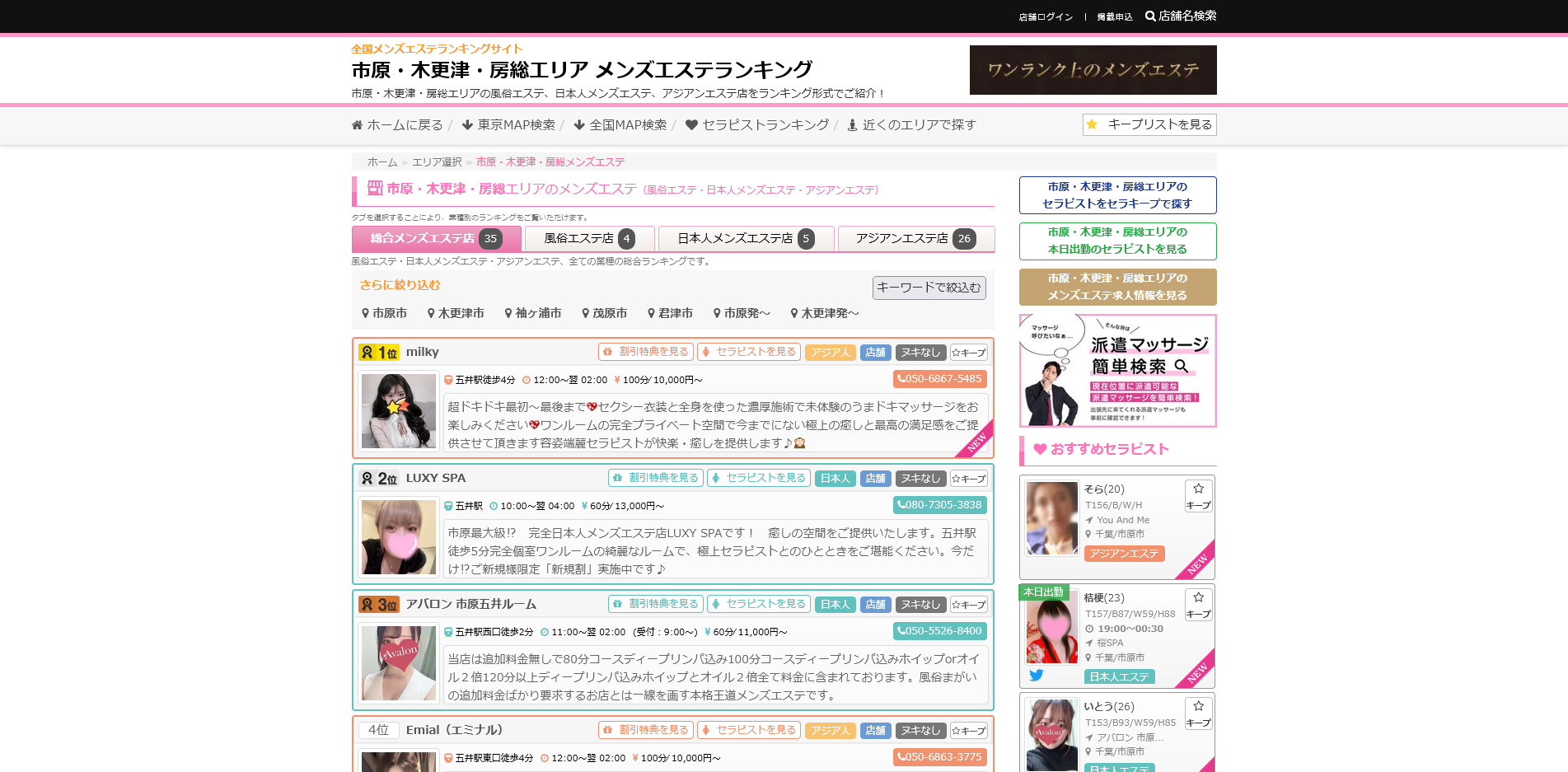View セラピストを見る for milky
Screen dimensions: 1568x772
[x=749, y=352]
